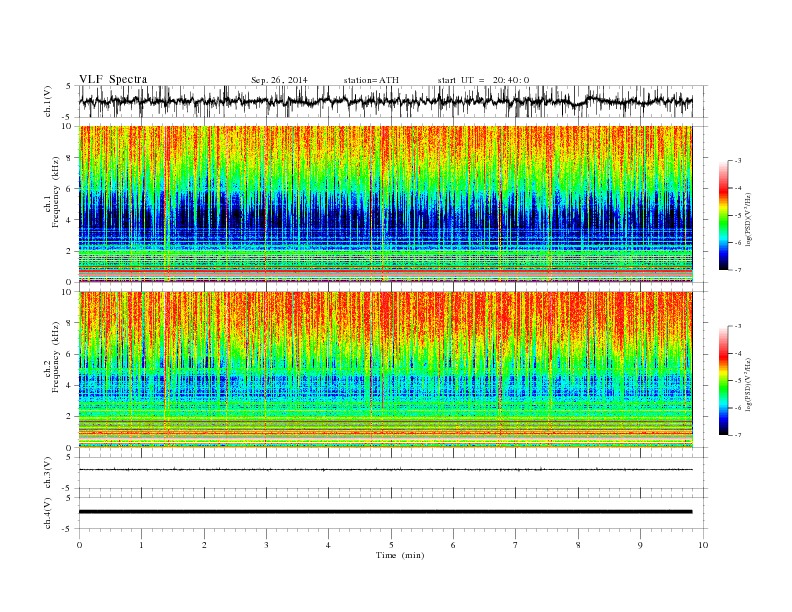The height and width of the screenshot is (612, 792).
Task: Click '-7' on the ch.2 colorbar
Action: tap(737, 435)
